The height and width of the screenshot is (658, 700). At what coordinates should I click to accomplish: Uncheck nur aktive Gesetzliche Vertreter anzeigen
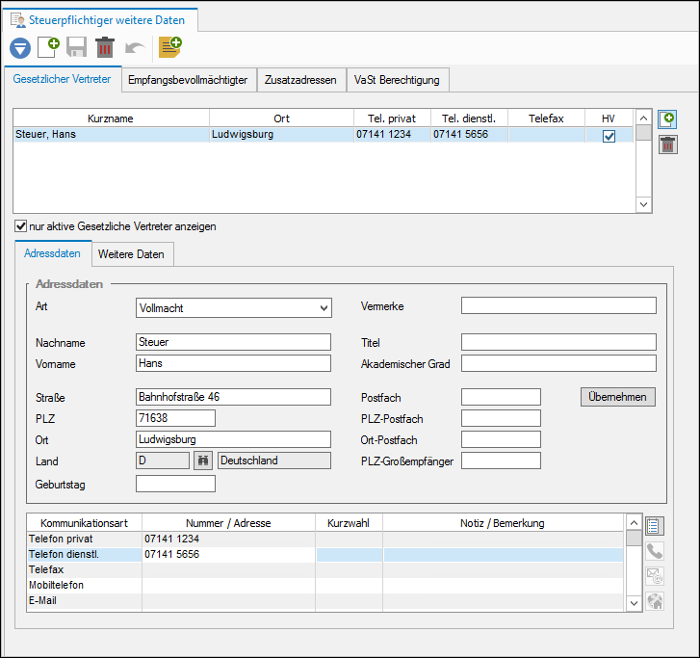[x=21, y=226]
